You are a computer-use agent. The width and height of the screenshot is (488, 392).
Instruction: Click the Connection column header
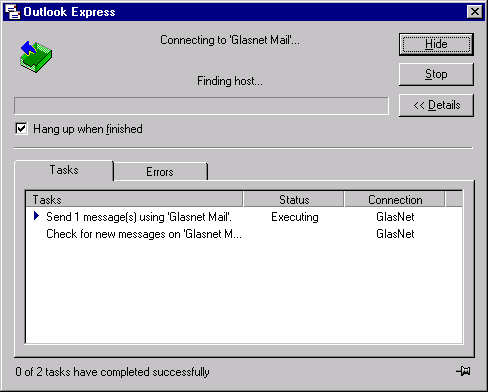coord(395,200)
